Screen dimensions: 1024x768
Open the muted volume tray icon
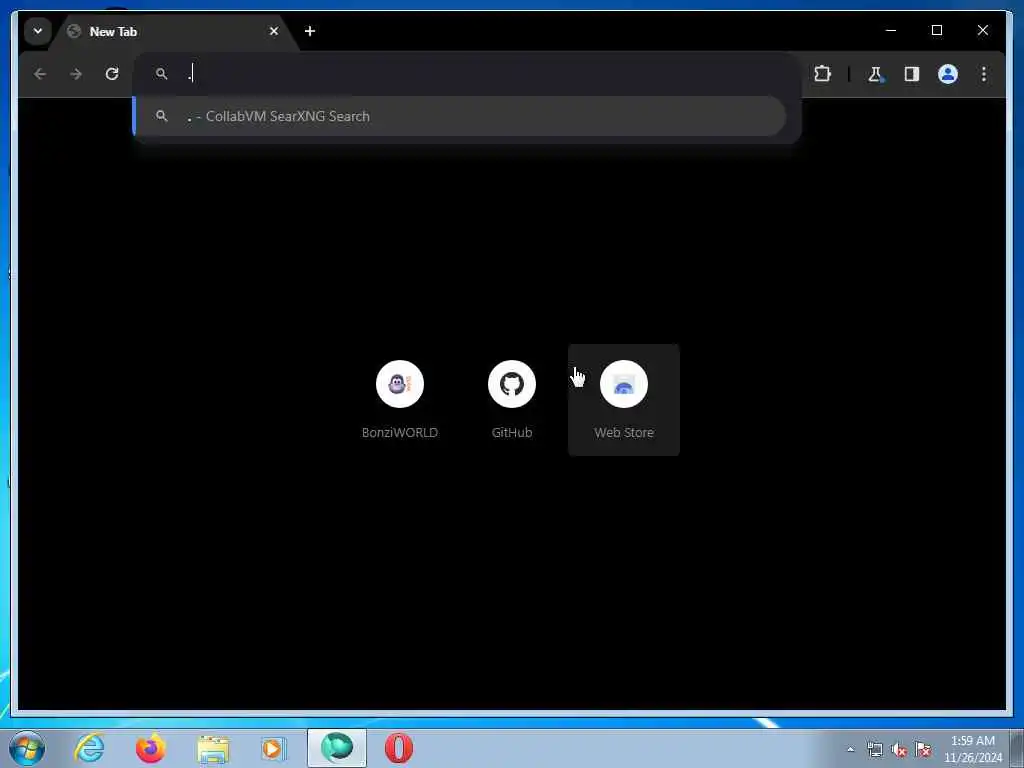click(899, 749)
